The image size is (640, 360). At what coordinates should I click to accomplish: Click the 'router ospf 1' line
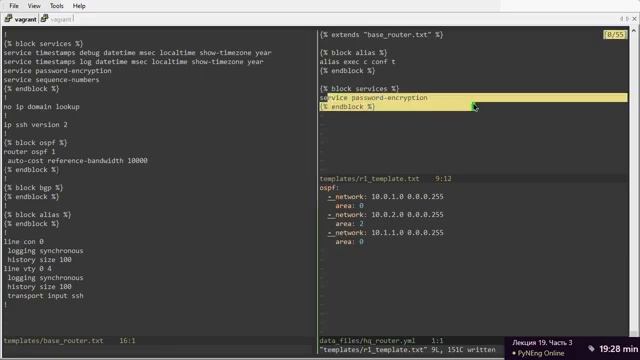pos(29,151)
